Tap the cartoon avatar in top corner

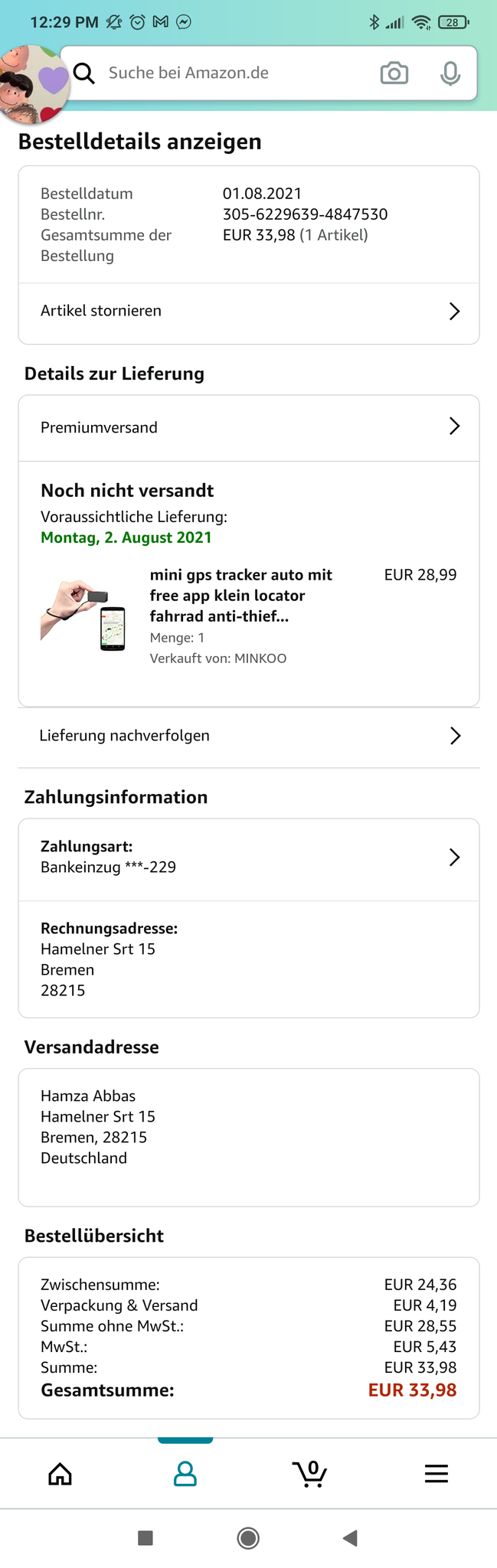[x=31, y=84]
